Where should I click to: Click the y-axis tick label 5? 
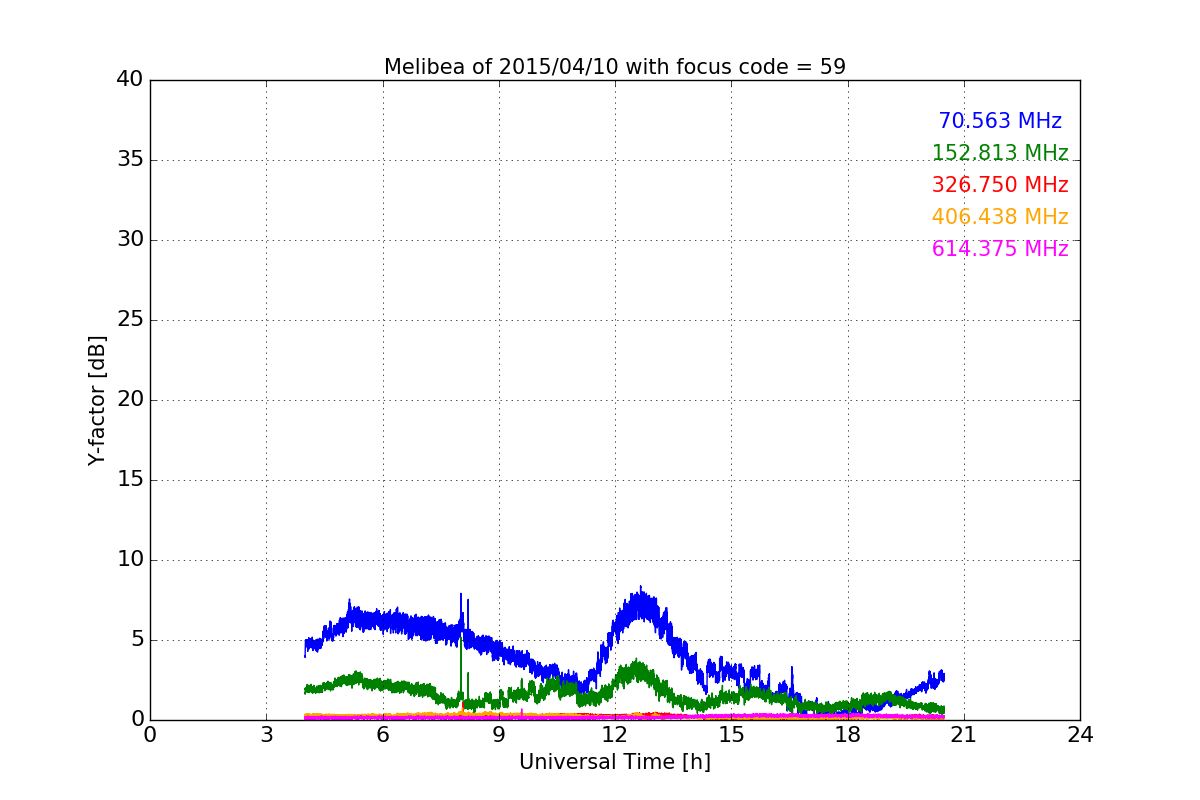click(136, 640)
